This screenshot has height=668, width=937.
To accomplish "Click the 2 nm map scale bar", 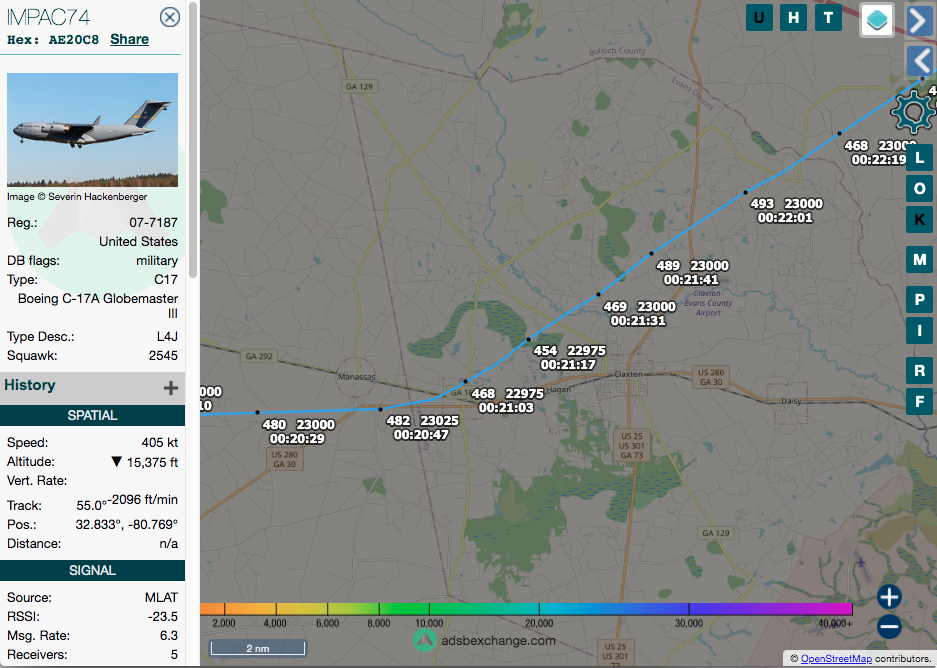I will point(258,648).
